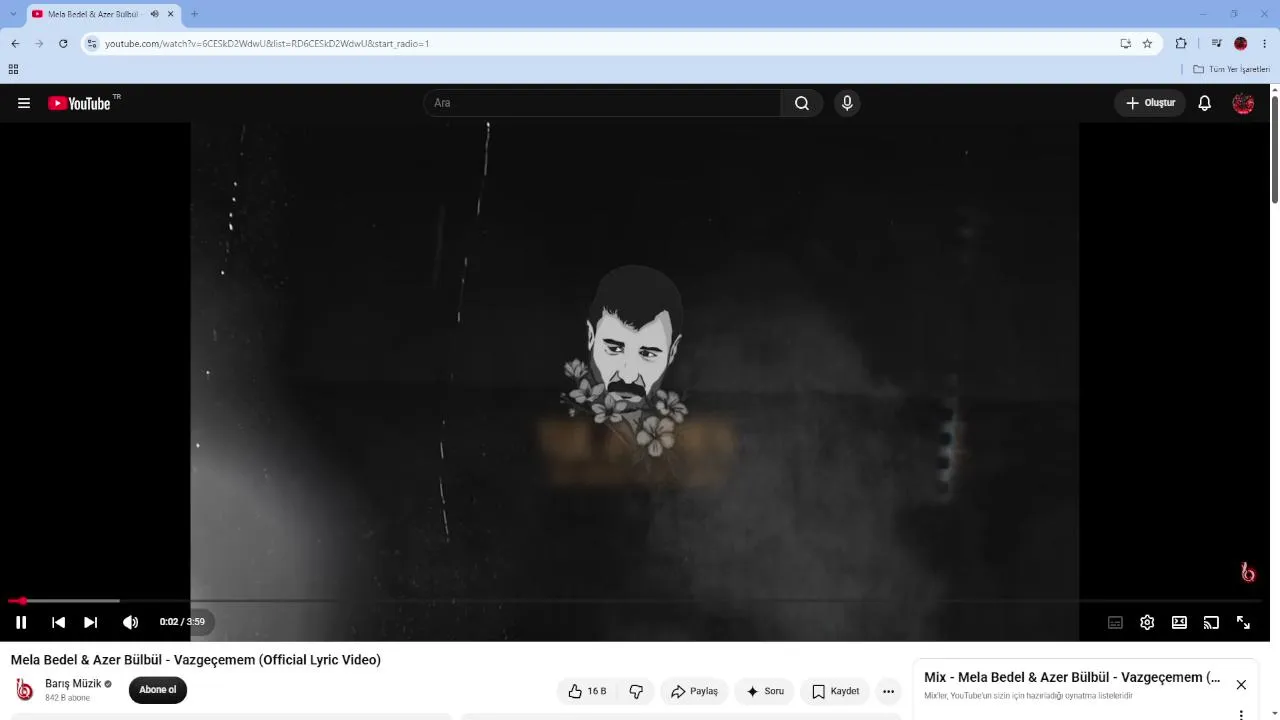Skip to the next video
The height and width of the screenshot is (720, 1280).
click(x=90, y=622)
